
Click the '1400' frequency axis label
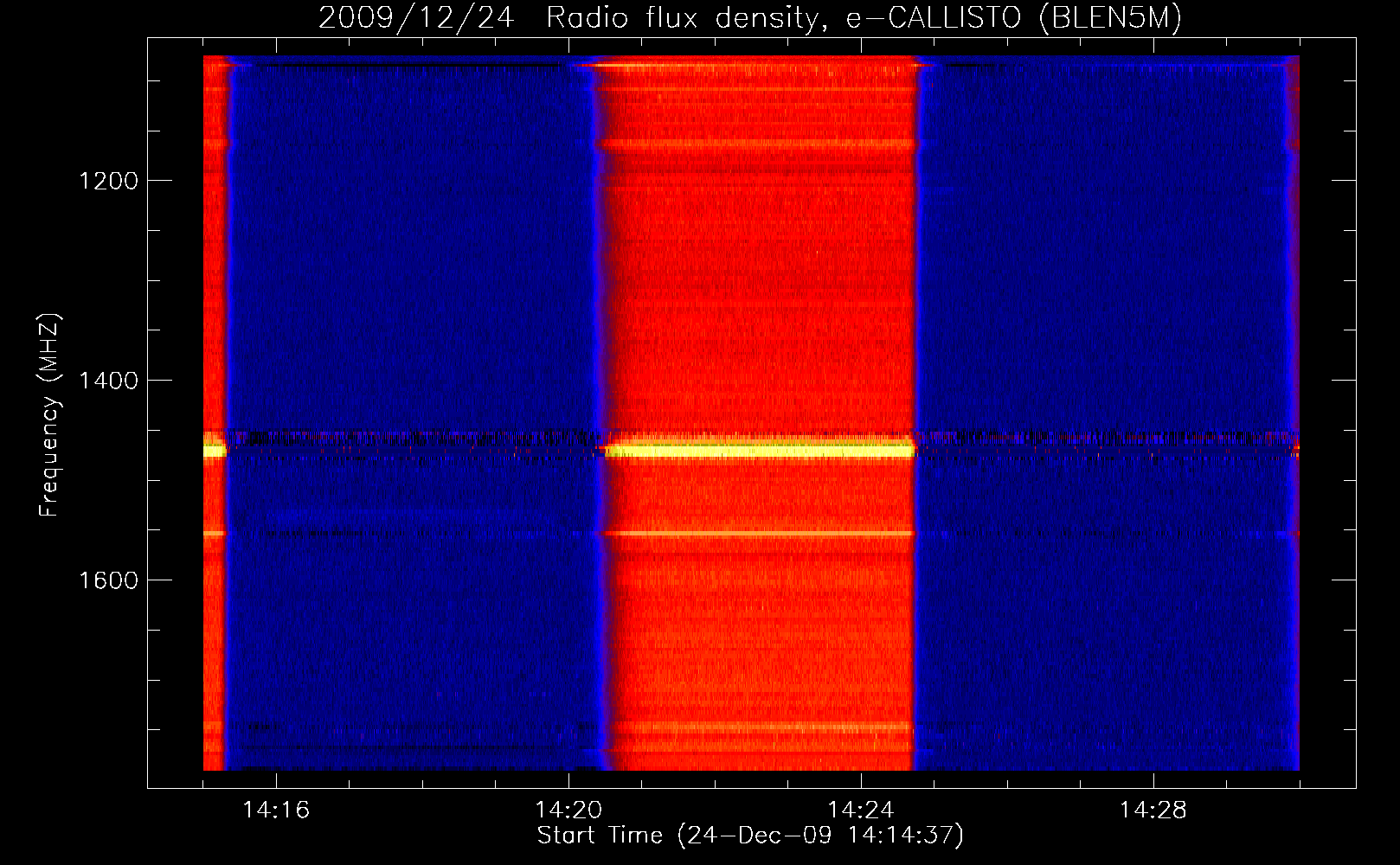point(108,381)
